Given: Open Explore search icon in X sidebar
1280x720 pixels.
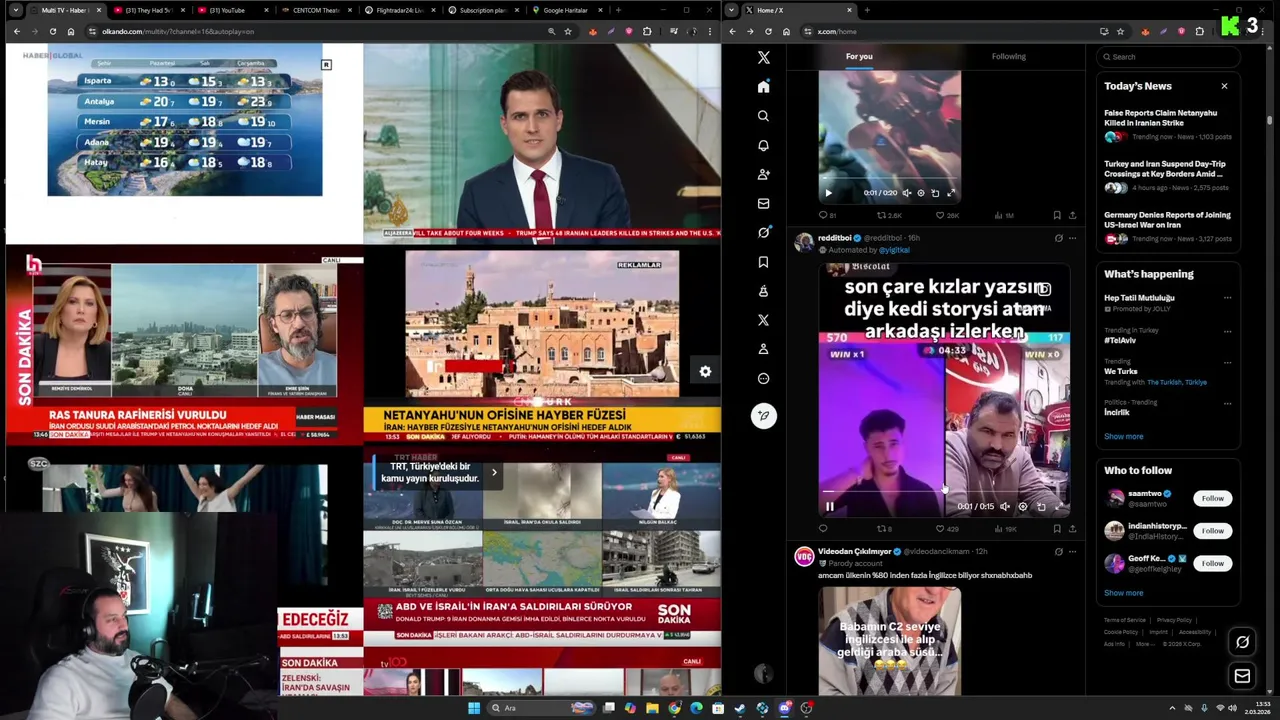Looking at the screenshot, I should (763, 116).
